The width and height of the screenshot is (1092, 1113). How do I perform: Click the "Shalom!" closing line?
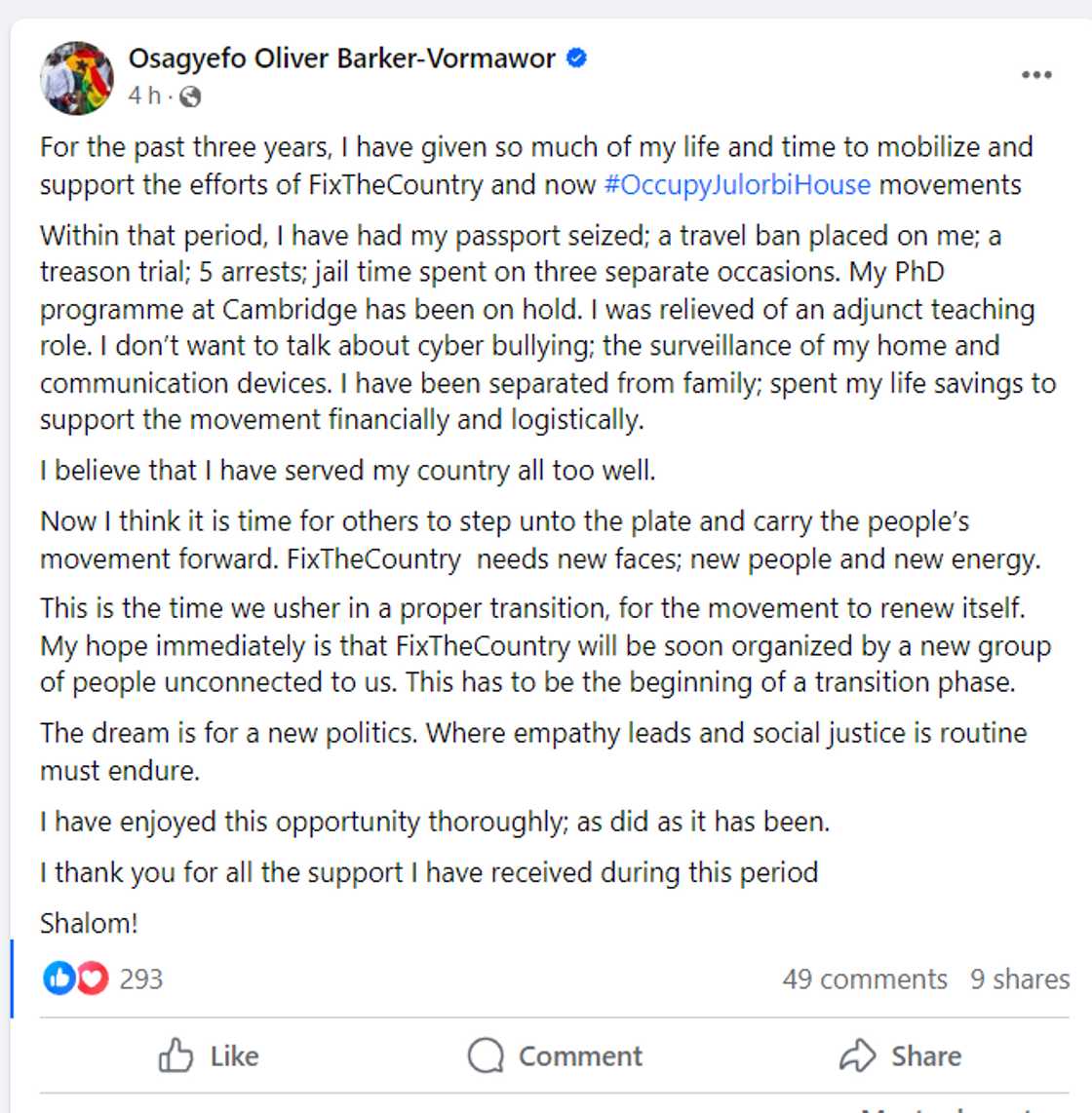(x=89, y=923)
